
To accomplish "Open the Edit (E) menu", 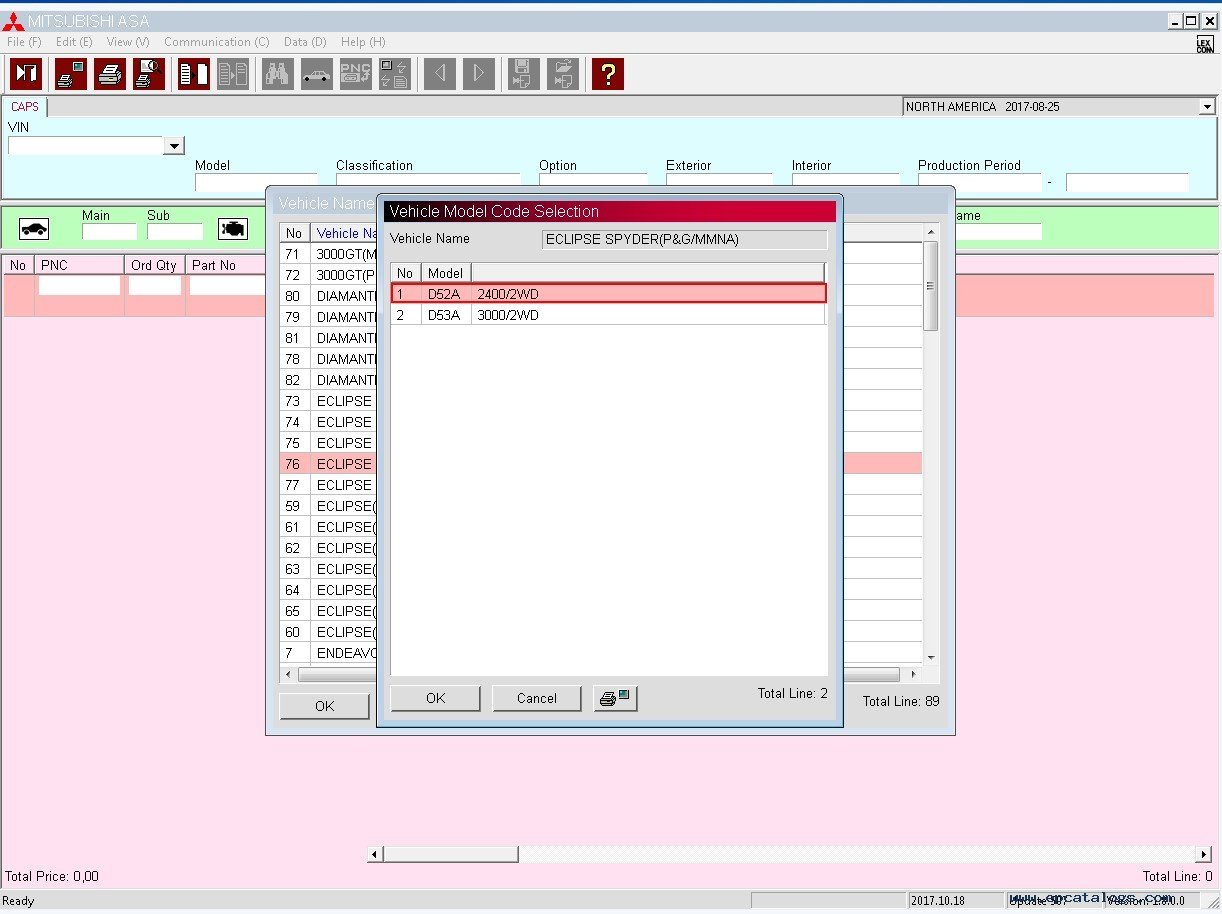I will (74, 42).
